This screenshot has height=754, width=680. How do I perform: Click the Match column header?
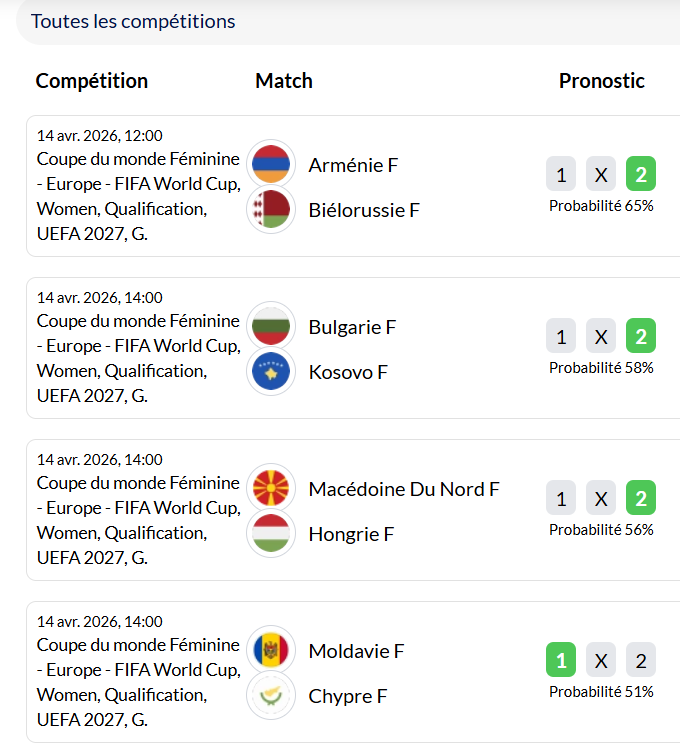283,81
